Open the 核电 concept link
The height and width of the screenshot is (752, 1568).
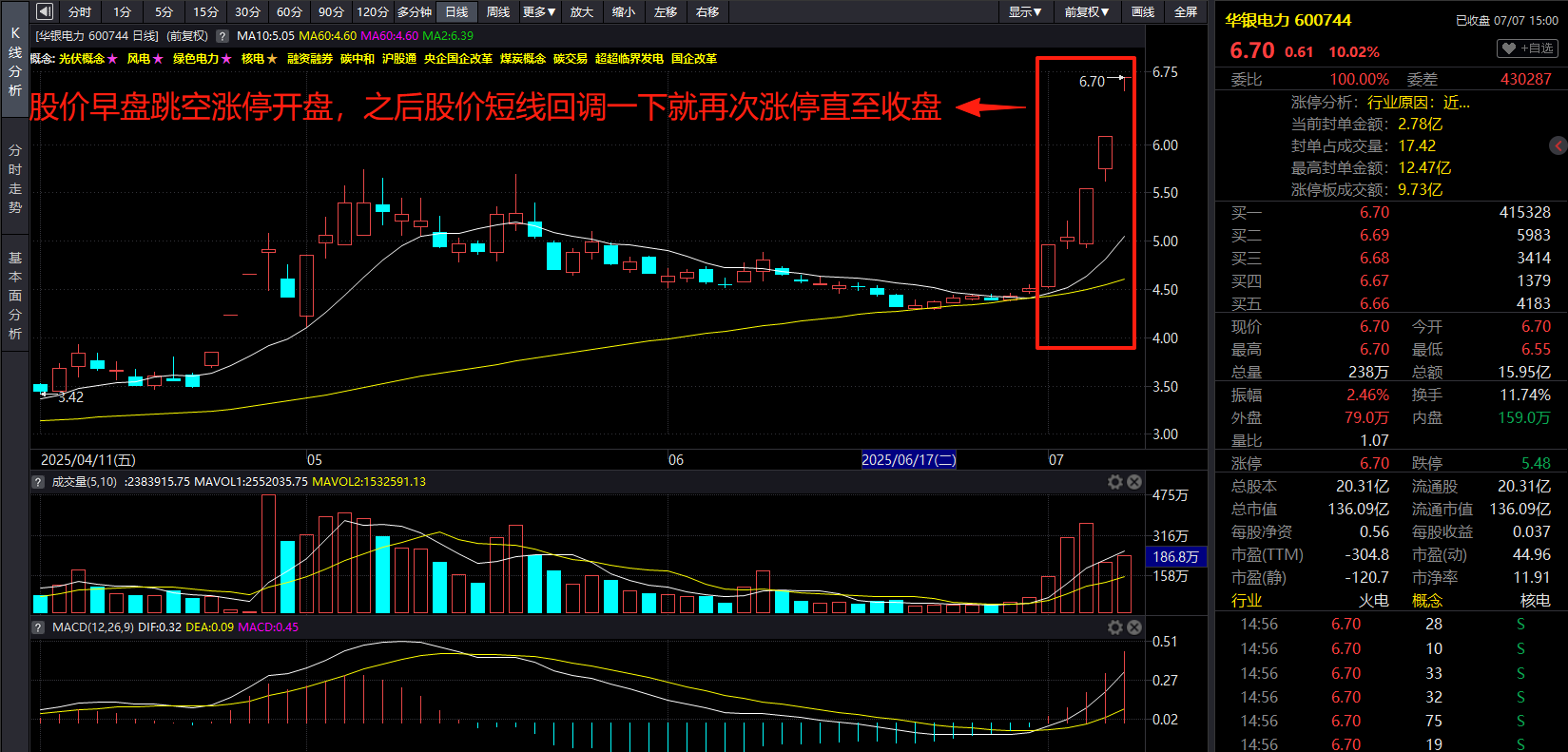tap(253, 59)
